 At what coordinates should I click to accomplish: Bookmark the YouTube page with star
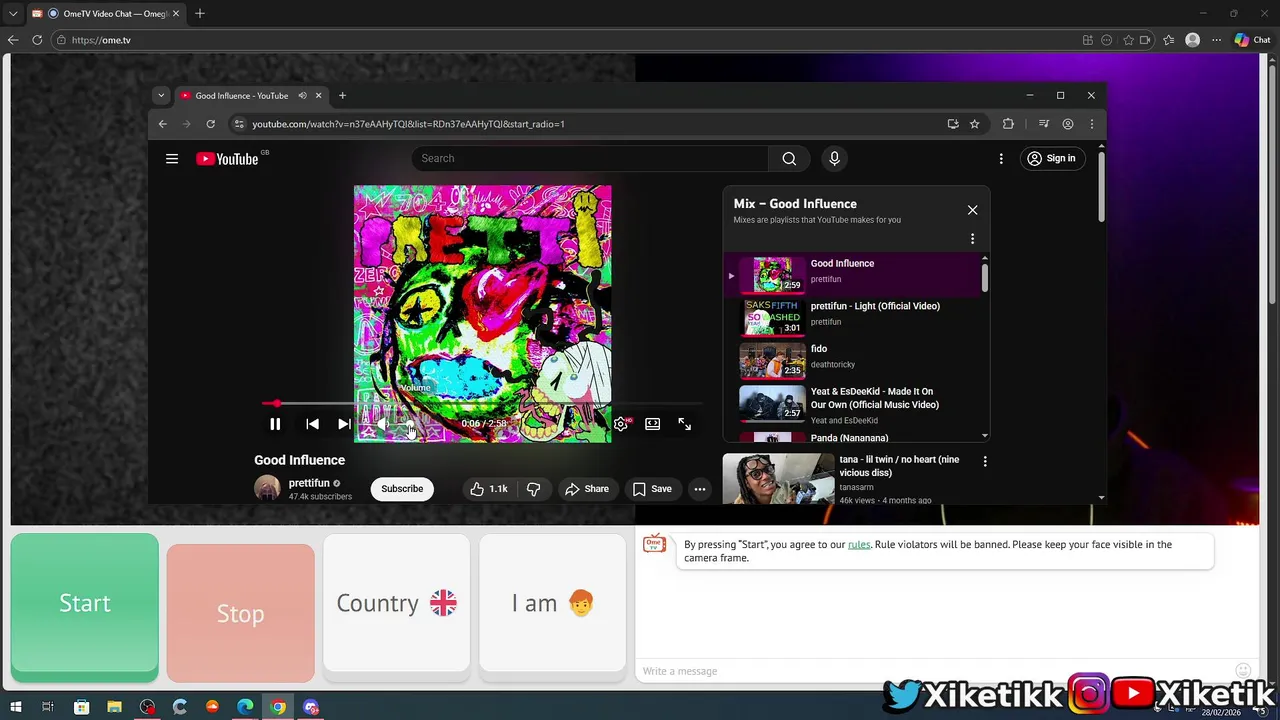coord(974,124)
